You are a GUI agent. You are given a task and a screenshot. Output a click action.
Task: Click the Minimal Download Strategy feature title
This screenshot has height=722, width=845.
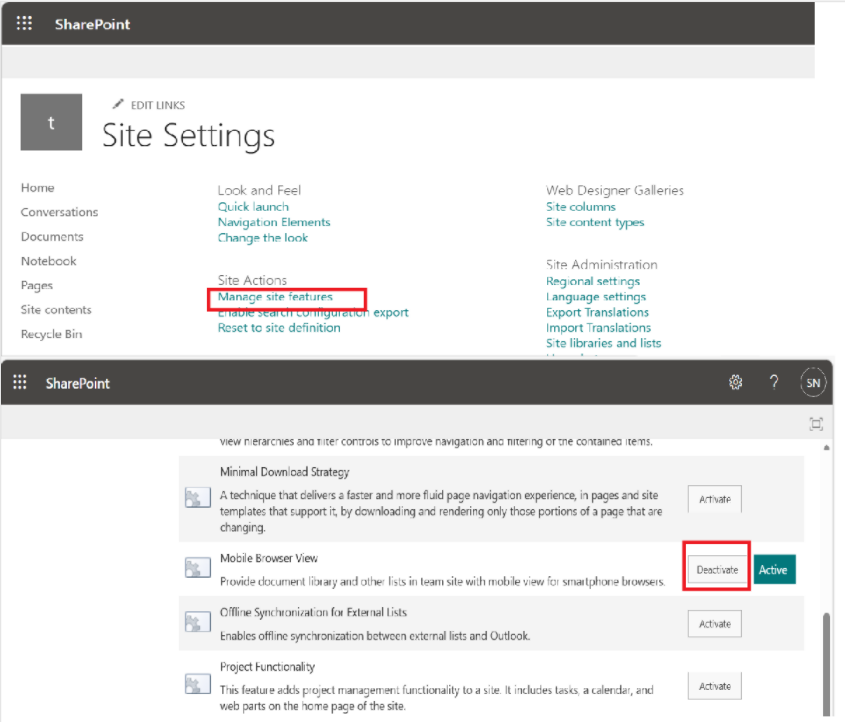(x=285, y=472)
